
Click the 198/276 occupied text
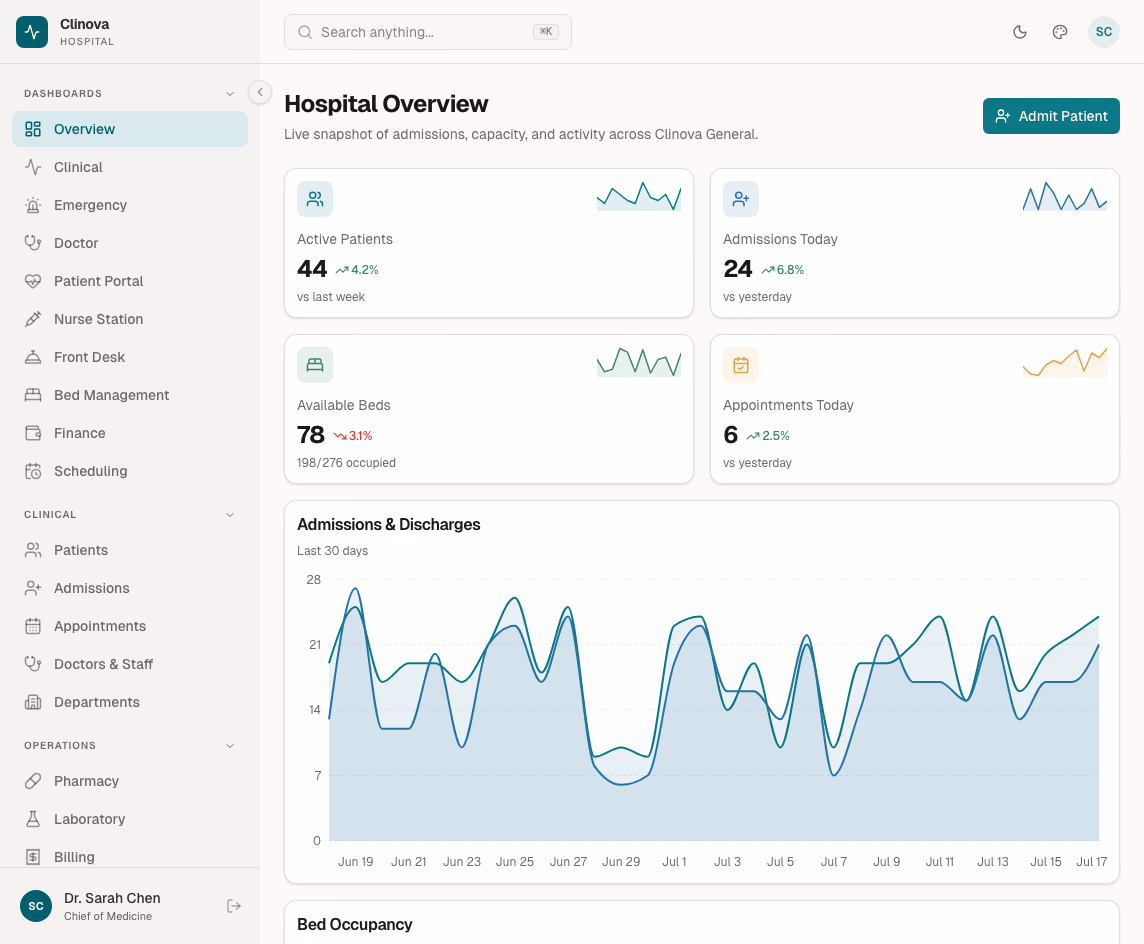(346, 463)
